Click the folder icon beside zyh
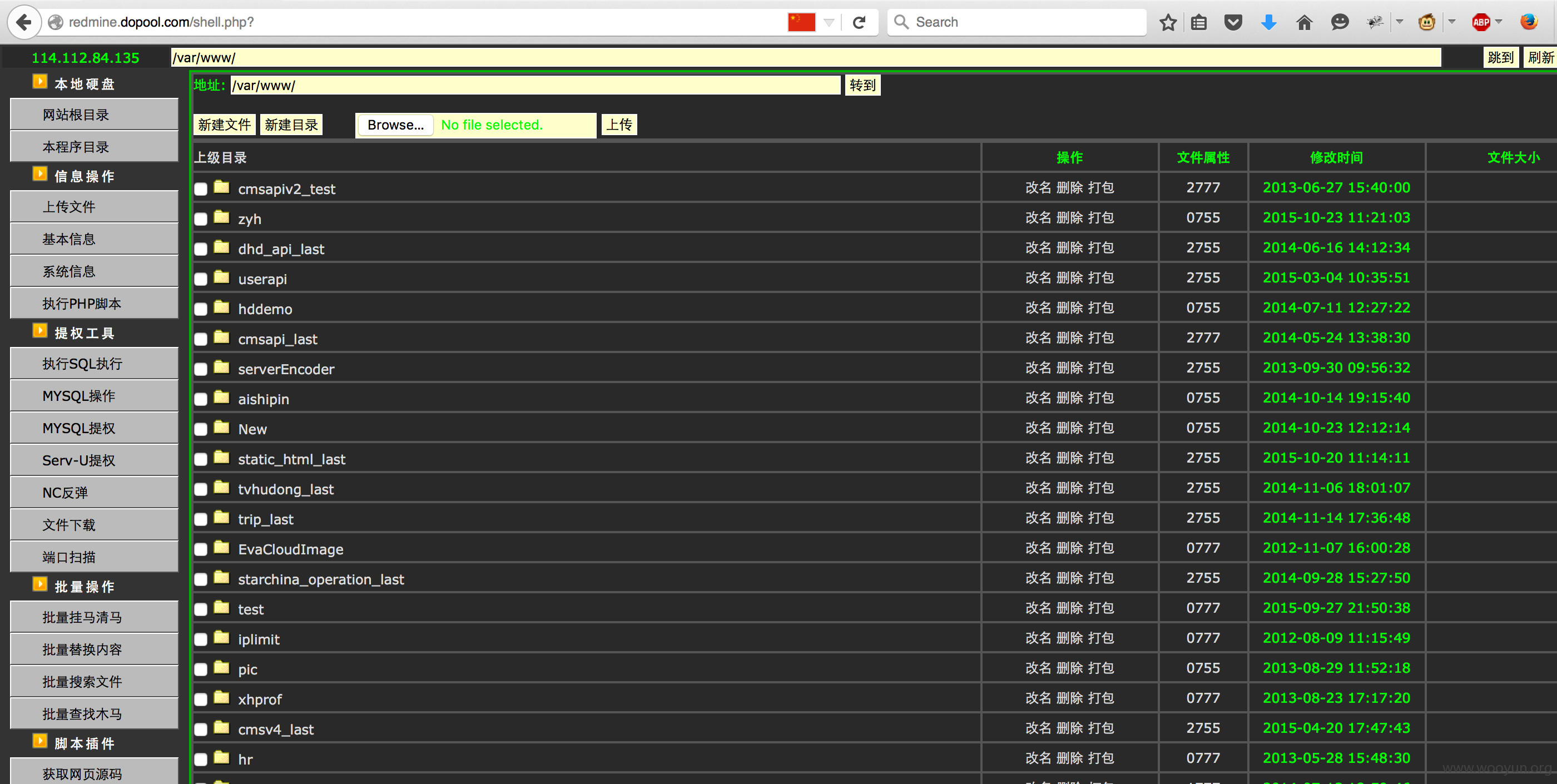This screenshot has height=784, width=1557. point(222,217)
